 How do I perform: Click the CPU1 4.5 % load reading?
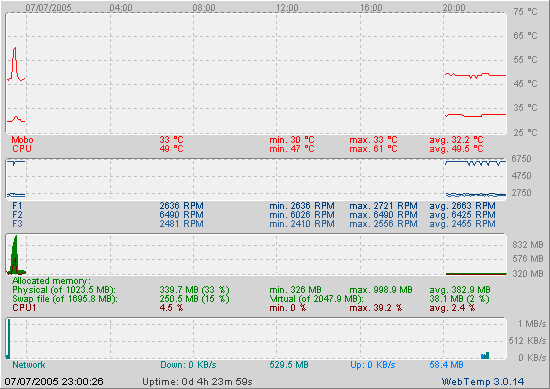point(171,308)
